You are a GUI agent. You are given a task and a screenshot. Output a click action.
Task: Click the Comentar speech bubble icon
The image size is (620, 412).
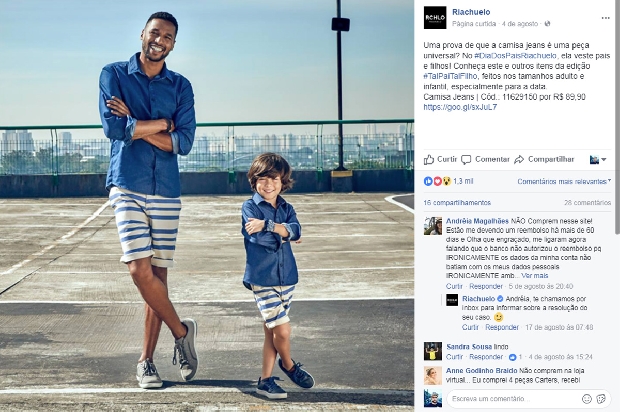pyautogui.click(x=466, y=160)
